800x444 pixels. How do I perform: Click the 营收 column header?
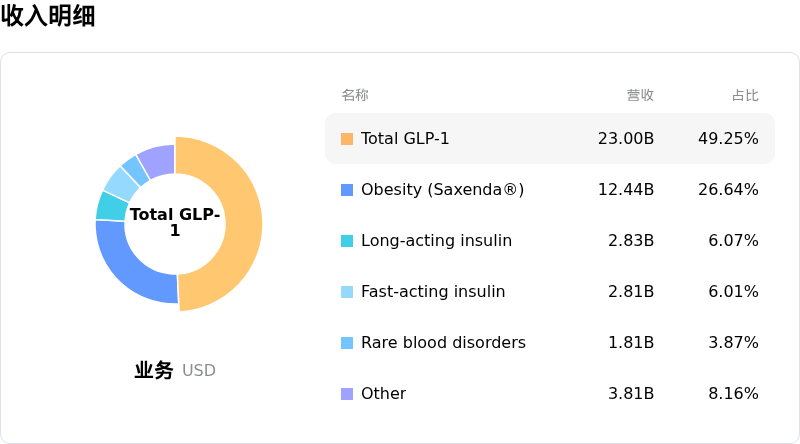point(640,96)
